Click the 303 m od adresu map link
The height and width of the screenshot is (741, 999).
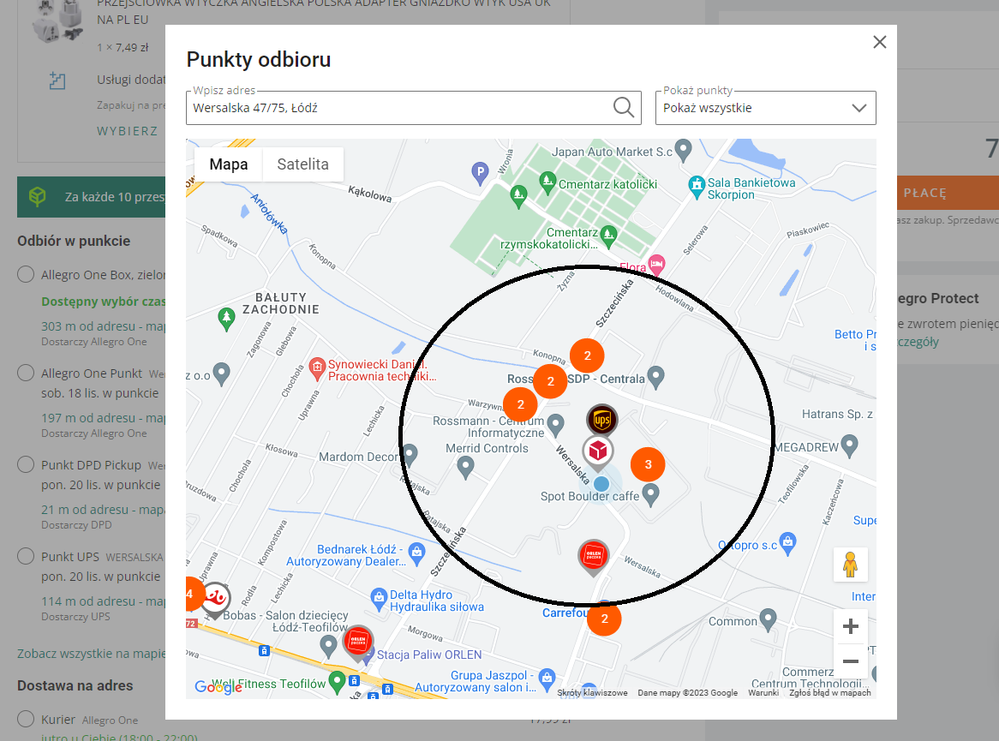103,326
